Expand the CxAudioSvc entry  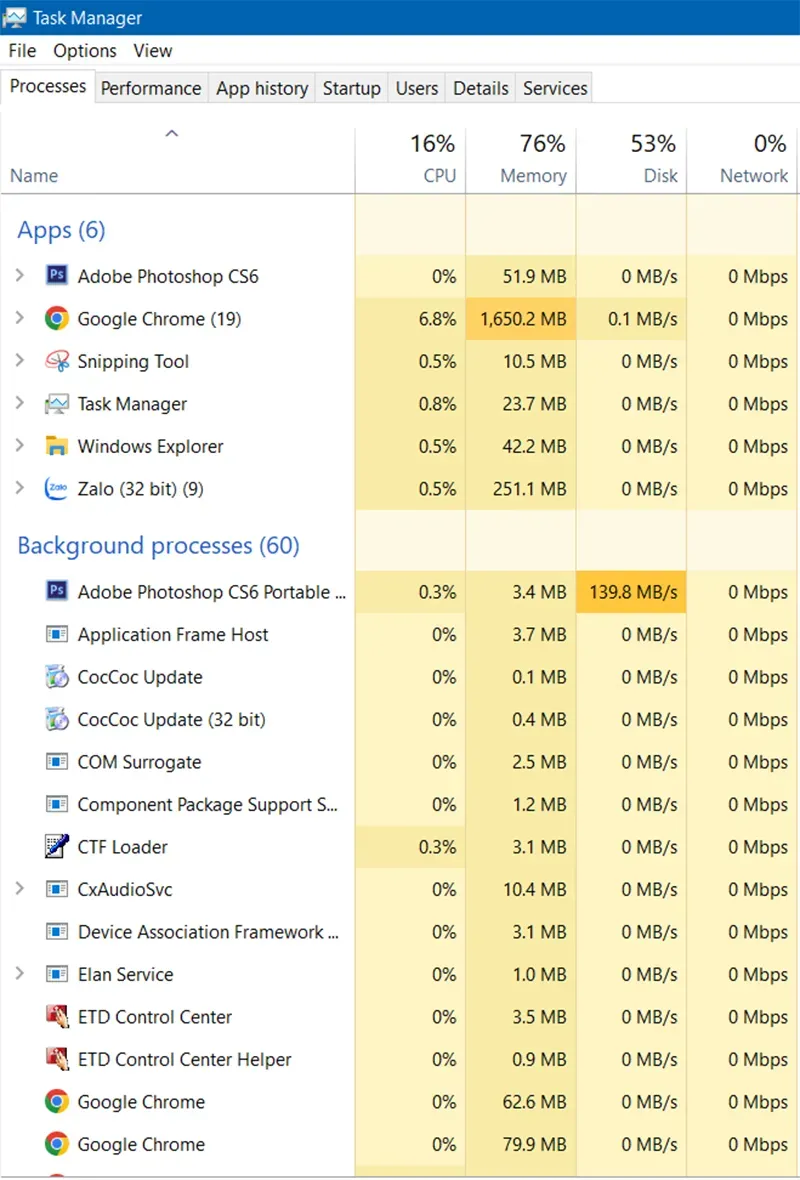point(20,889)
